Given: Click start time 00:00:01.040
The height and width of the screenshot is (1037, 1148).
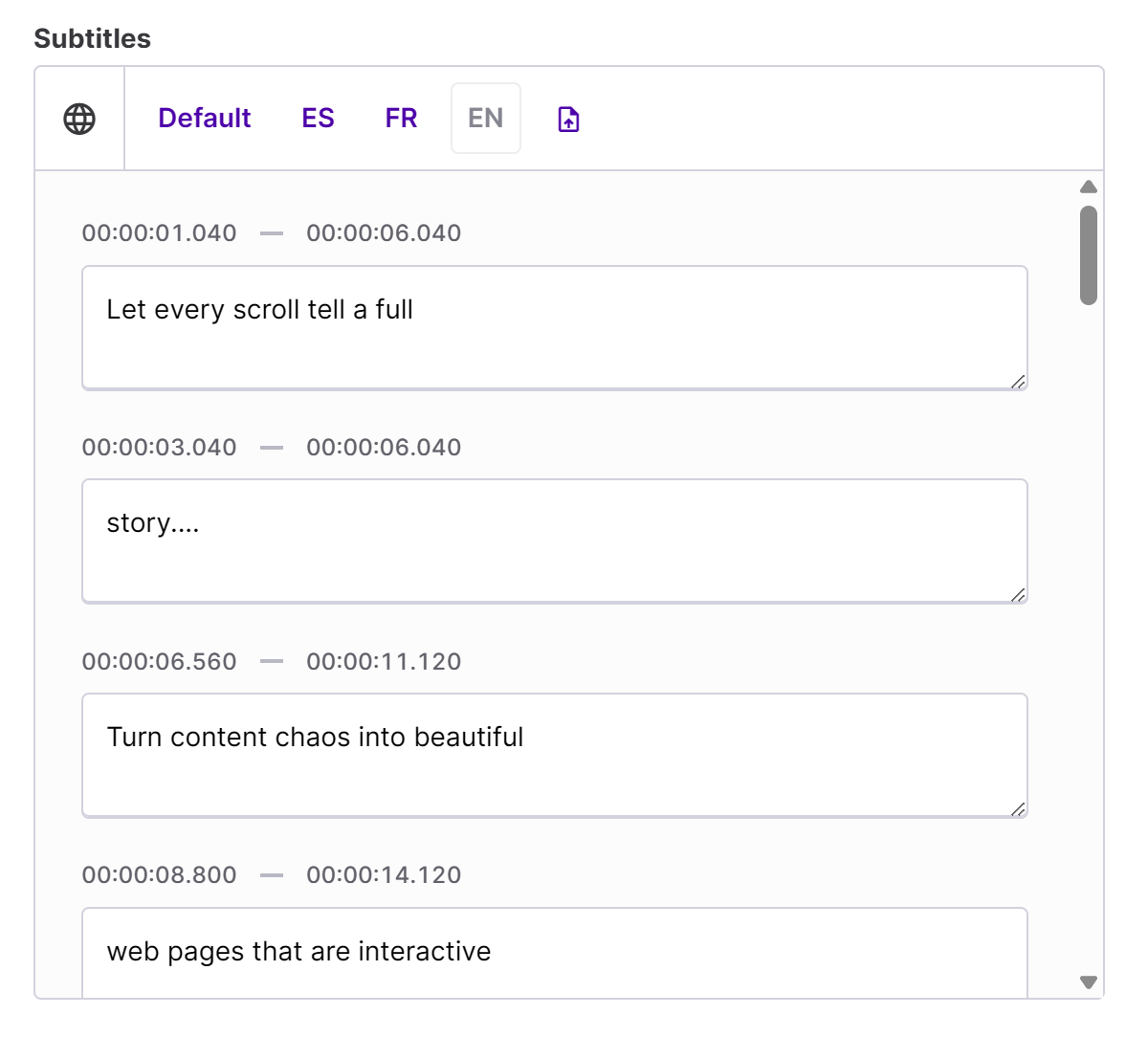Looking at the screenshot, I should tap(159, 232).
